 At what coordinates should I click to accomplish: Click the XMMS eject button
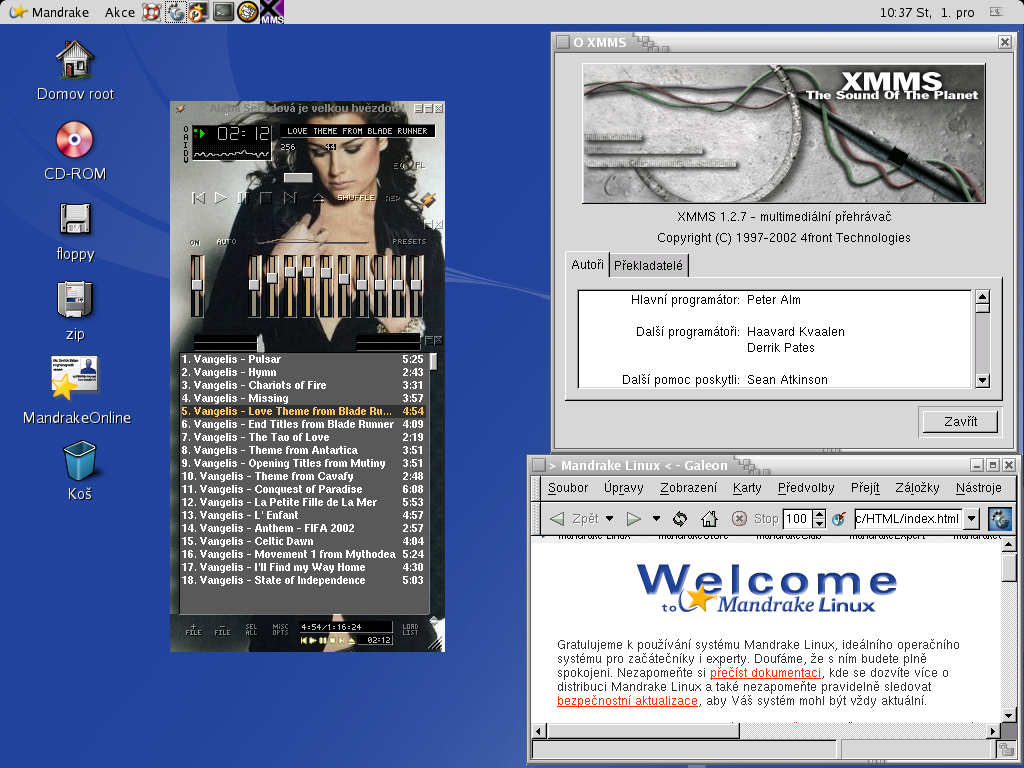pyautogui.click(x=318, y=198)
